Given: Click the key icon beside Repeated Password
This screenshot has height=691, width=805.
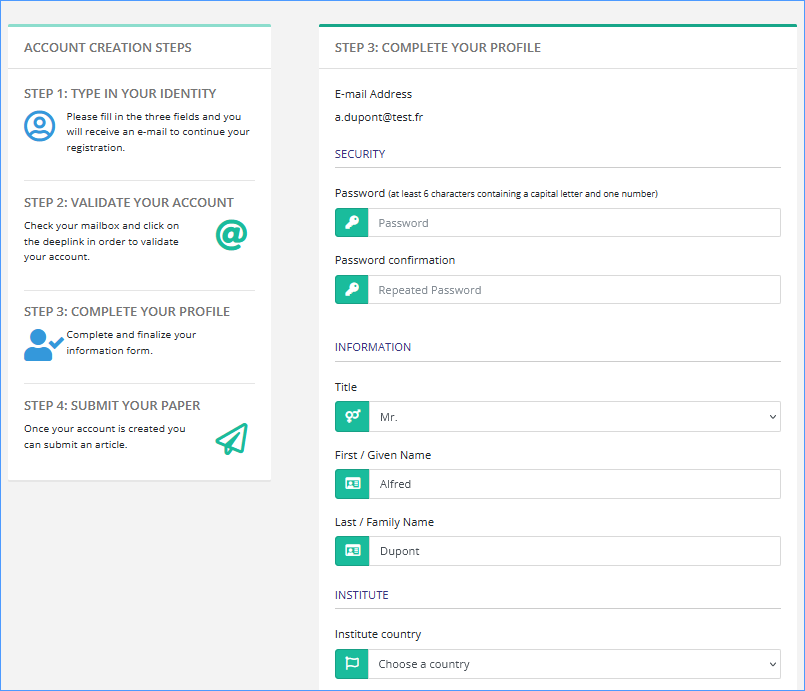Looking at the screenshot, I should 352,290.
